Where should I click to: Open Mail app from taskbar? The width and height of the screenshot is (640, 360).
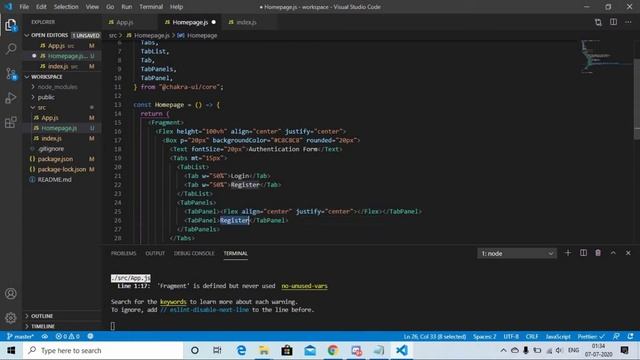pyautogui.click(x=310, y=351)
